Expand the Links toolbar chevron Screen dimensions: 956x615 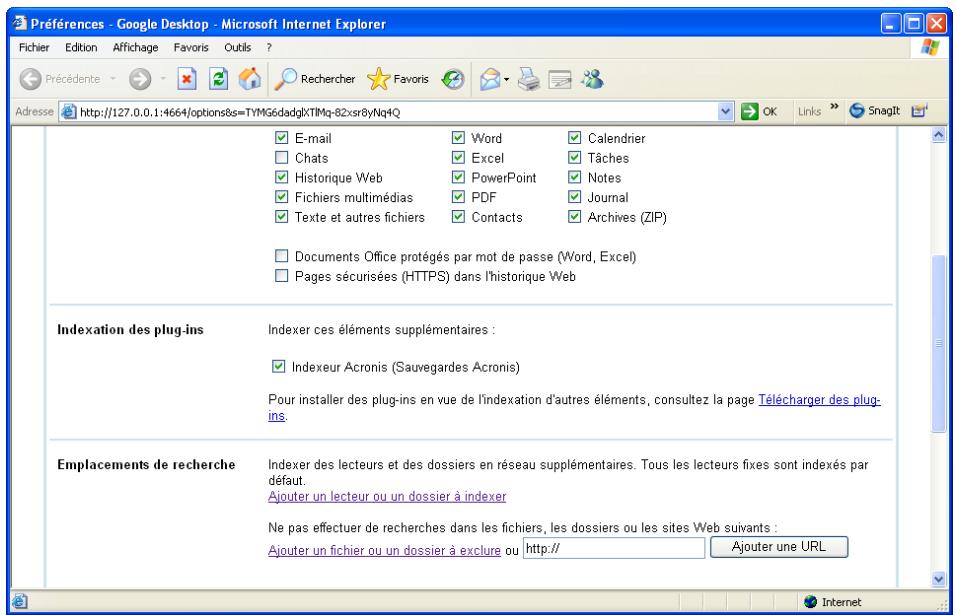834,107
